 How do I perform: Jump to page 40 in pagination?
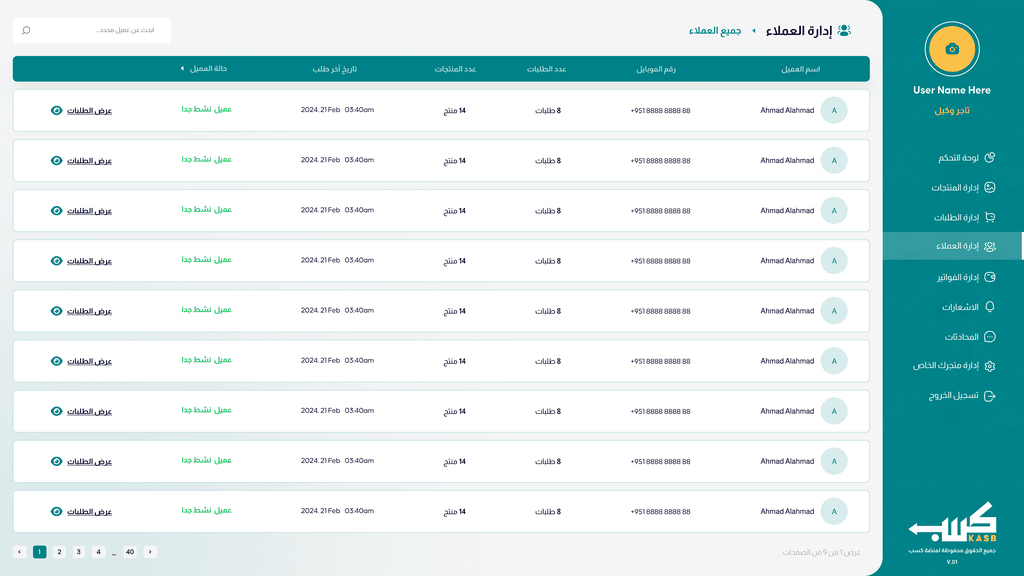pos(130,552)
